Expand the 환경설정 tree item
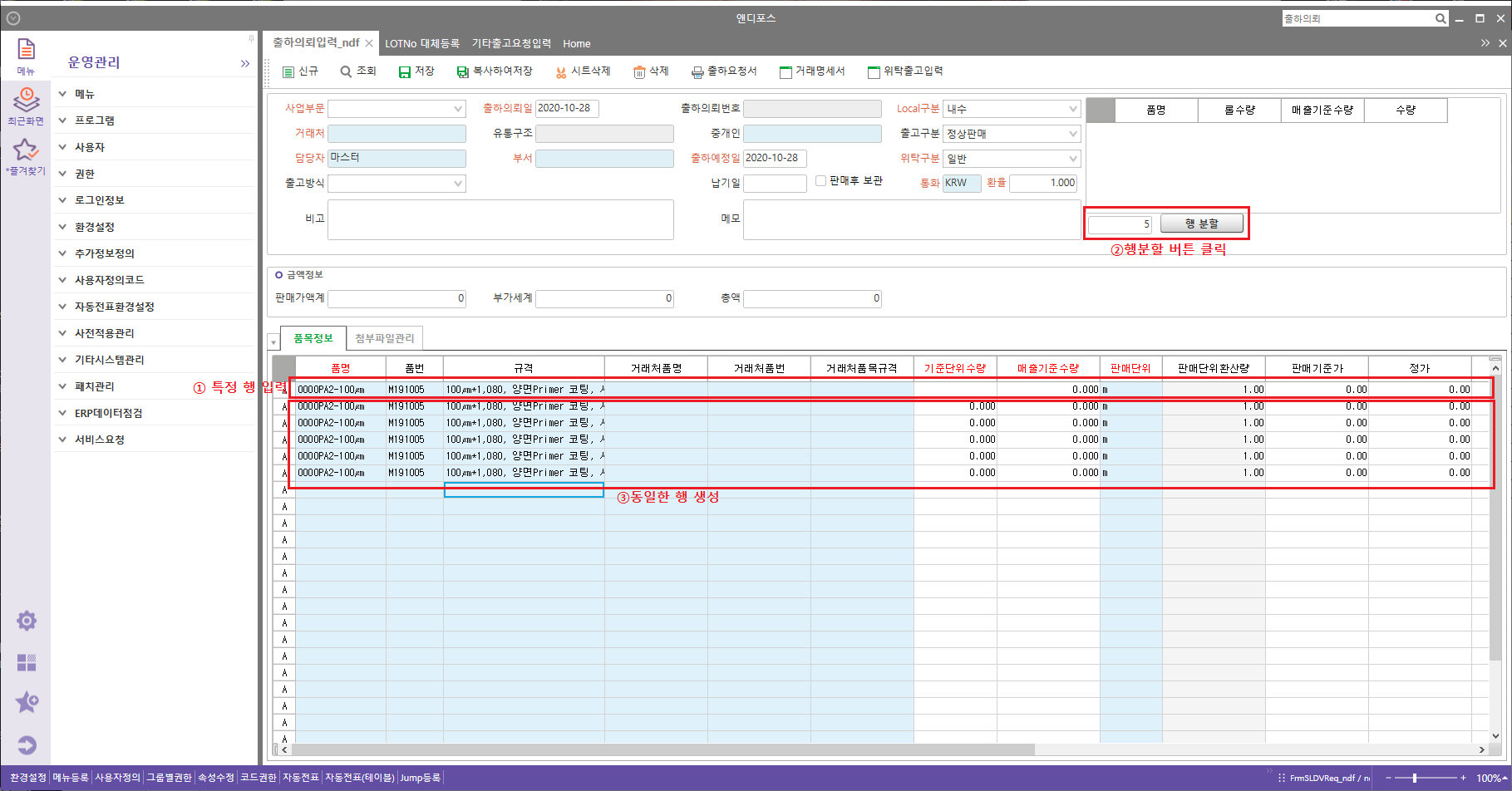Viewport: 1512px width, 791px height. tap(62, 227)
